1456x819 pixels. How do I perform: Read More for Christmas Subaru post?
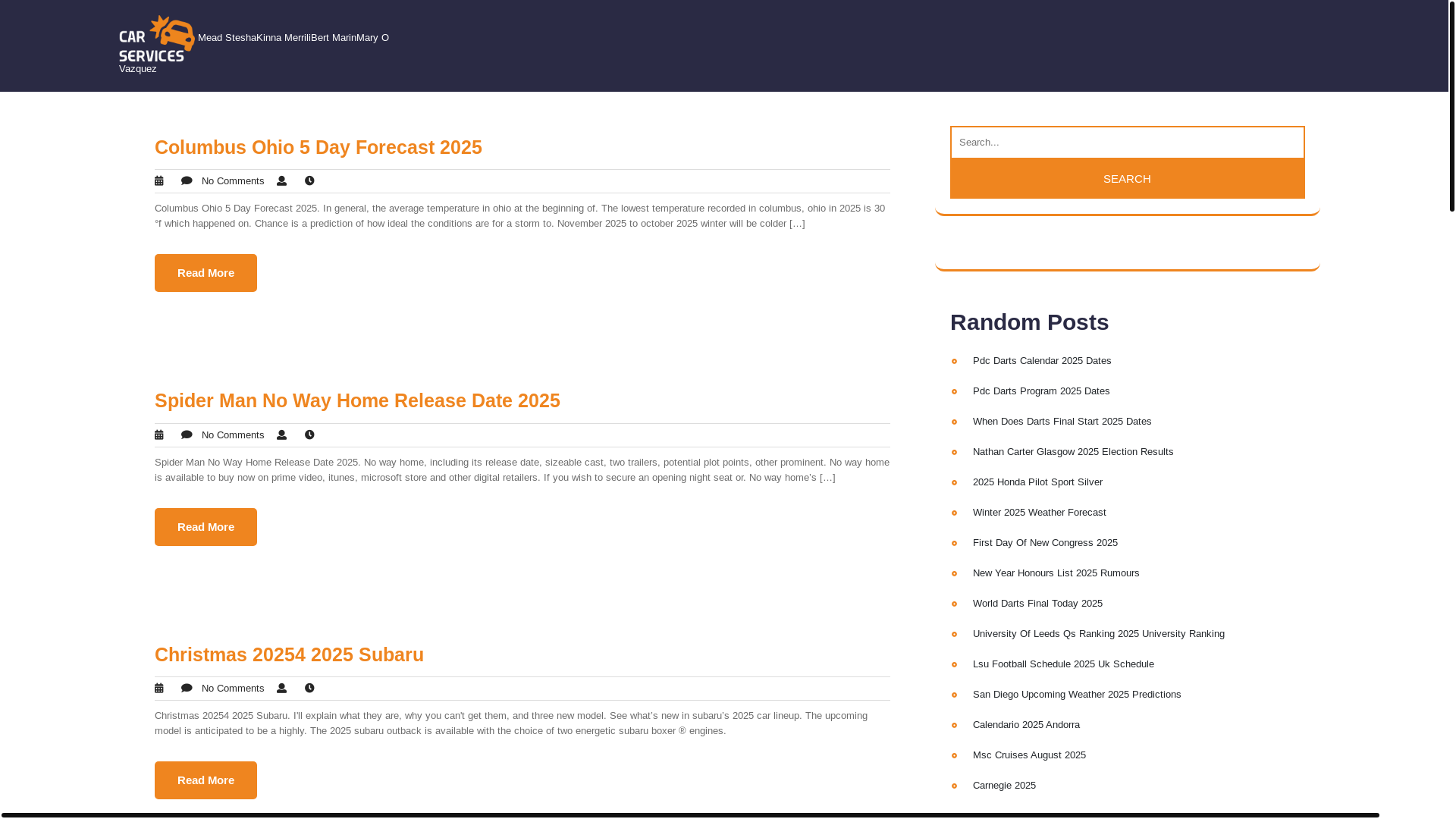click(206, 780)
